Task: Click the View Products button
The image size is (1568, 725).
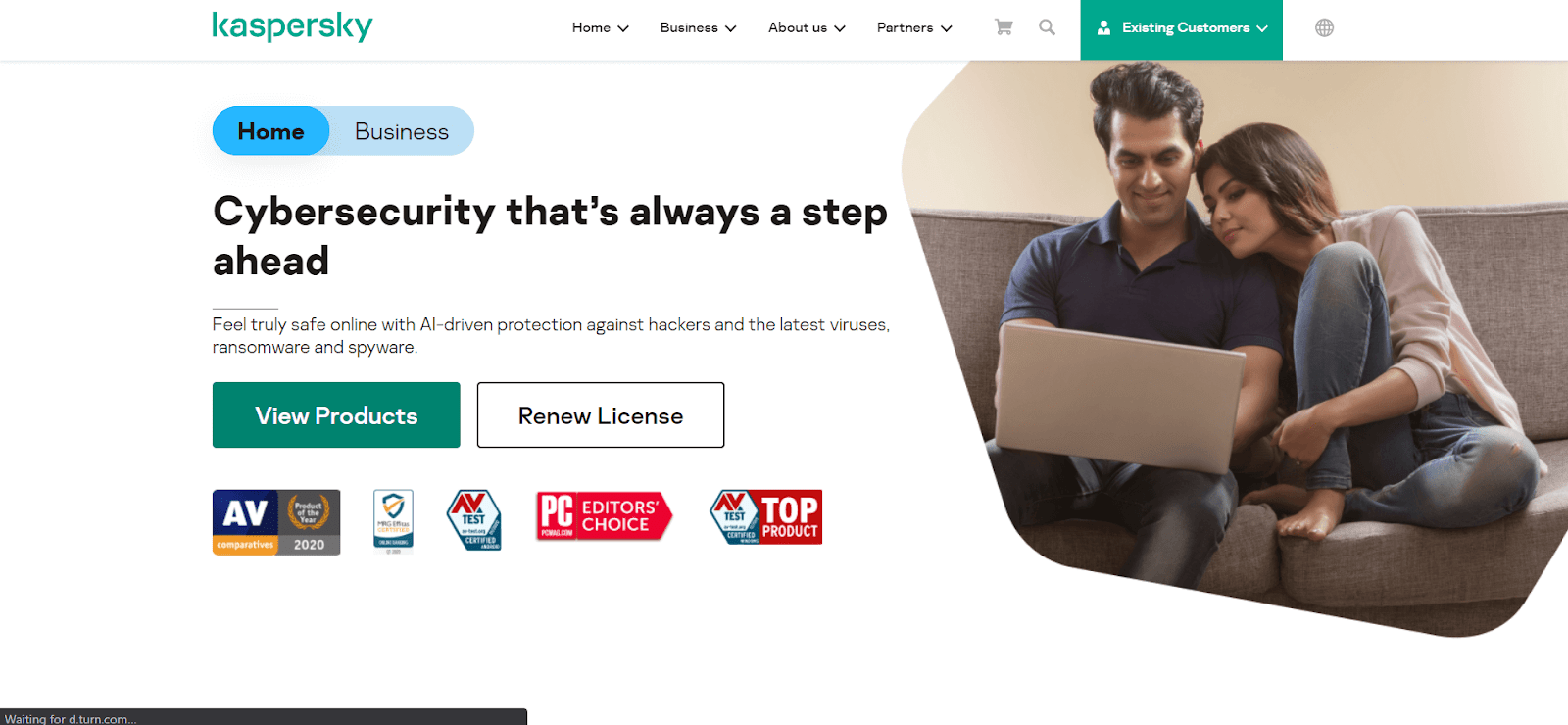Action: tap(336, 415)
